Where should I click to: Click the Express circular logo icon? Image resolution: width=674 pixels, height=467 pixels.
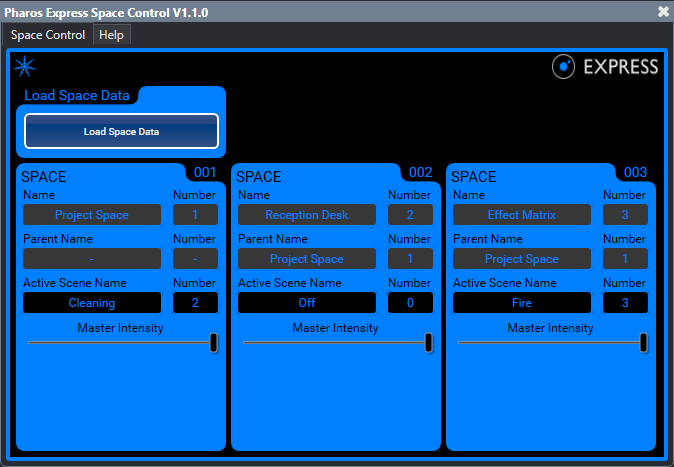point(563,67)
